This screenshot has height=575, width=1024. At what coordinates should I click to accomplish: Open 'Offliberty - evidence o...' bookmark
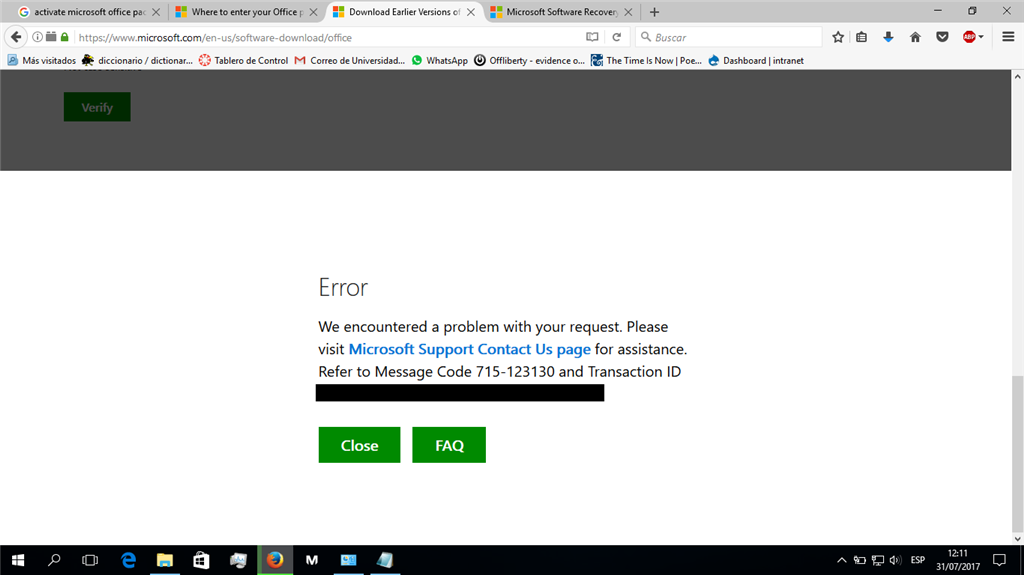[530, 60]
